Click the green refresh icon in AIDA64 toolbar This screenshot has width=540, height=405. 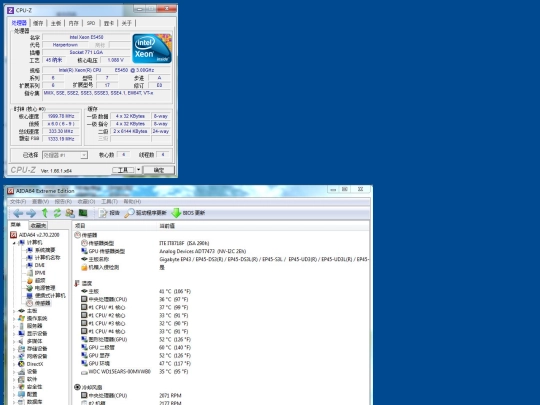pyautogui.click(x=57, y=213)
